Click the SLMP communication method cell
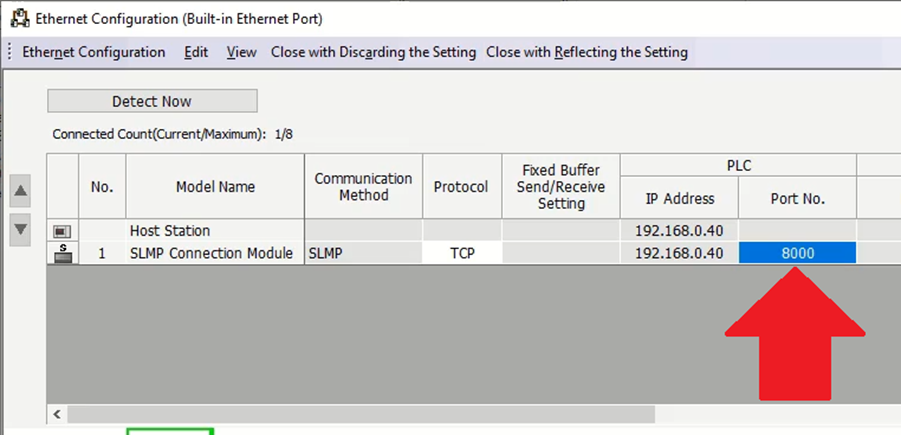 [364, 253]
